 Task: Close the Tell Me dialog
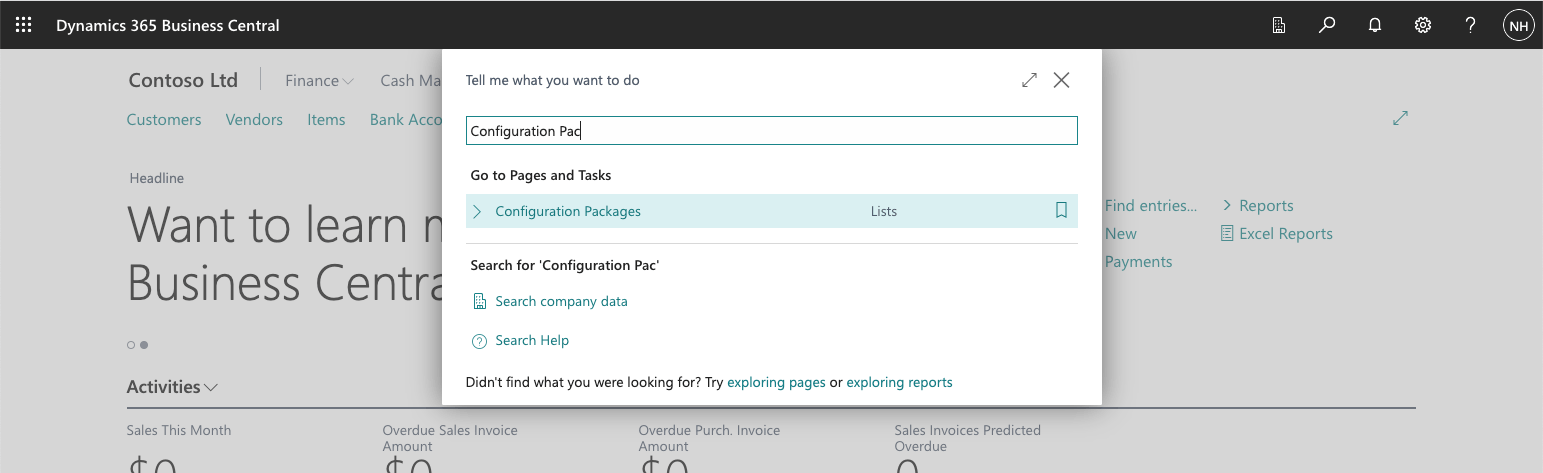tap(1061, 80)
